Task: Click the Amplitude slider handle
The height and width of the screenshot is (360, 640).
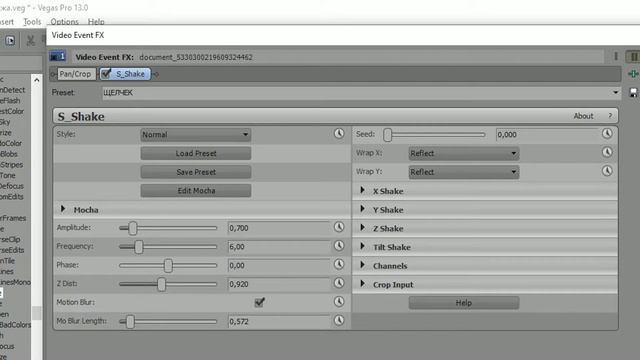Action: click(133, 228)
